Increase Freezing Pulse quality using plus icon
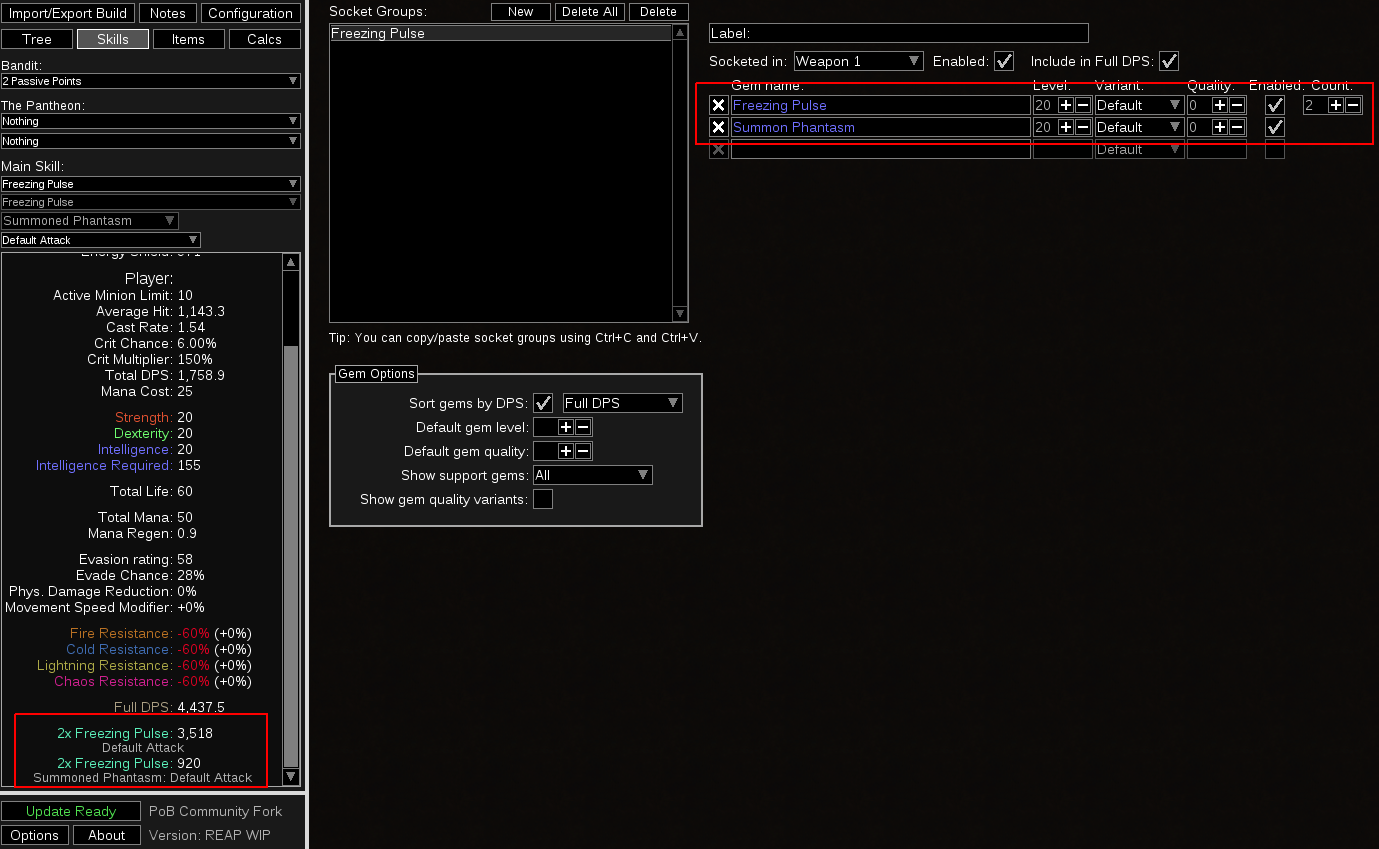This screenshot has height=849, width=1379. (x=1218, y=104)
